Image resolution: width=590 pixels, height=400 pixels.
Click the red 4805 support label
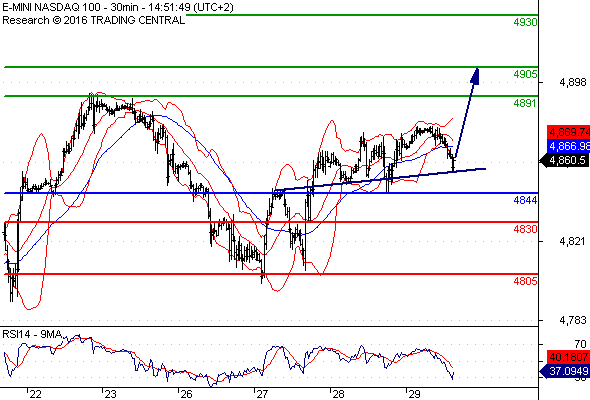525,281
